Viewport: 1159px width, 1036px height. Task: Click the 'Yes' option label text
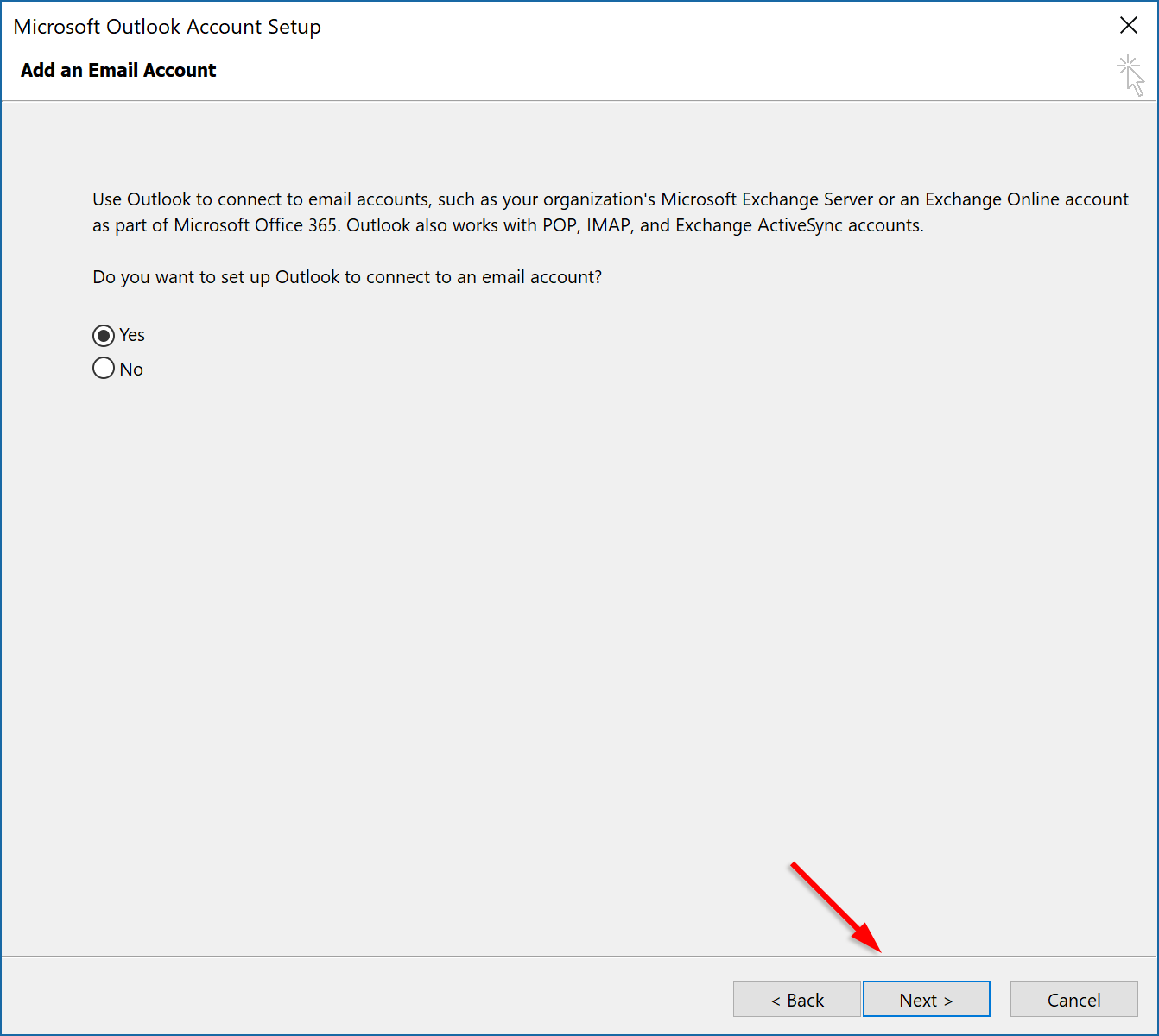(132, 335)
